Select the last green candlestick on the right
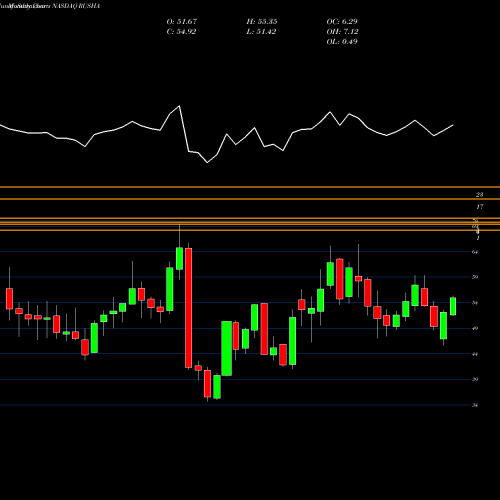500x500 pixels. pos(453,306)
